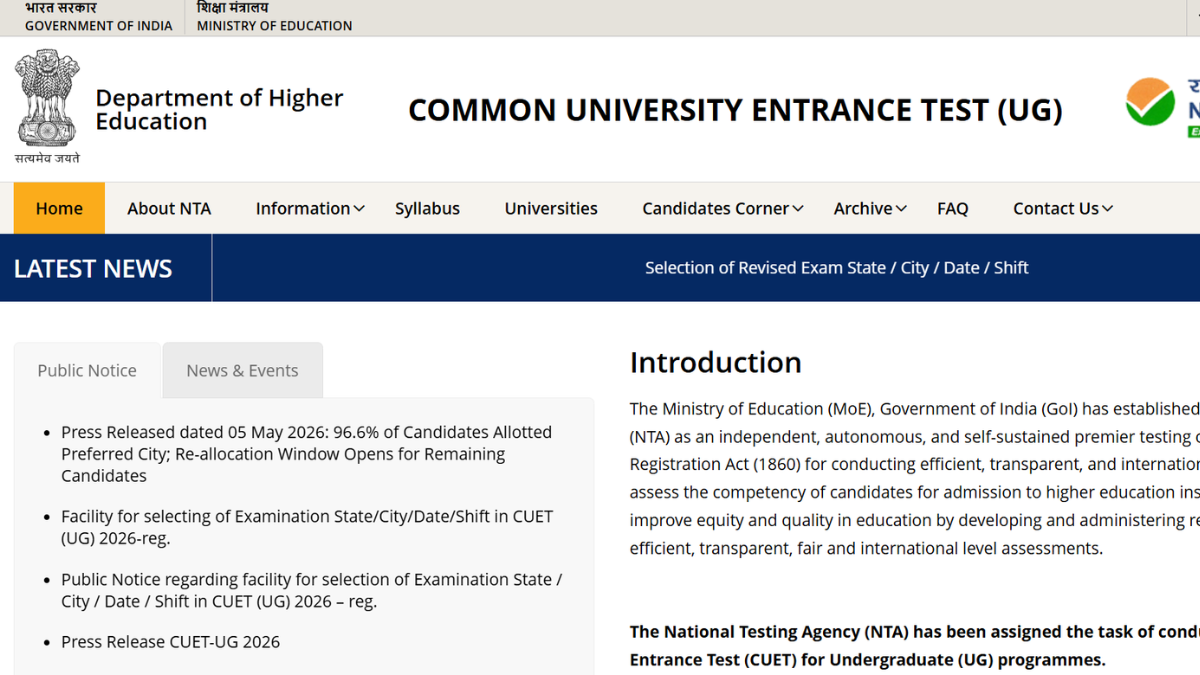Expand the Information menu chevron
The width and height of the screenshot is (1200, 675).
pos(359,209)
